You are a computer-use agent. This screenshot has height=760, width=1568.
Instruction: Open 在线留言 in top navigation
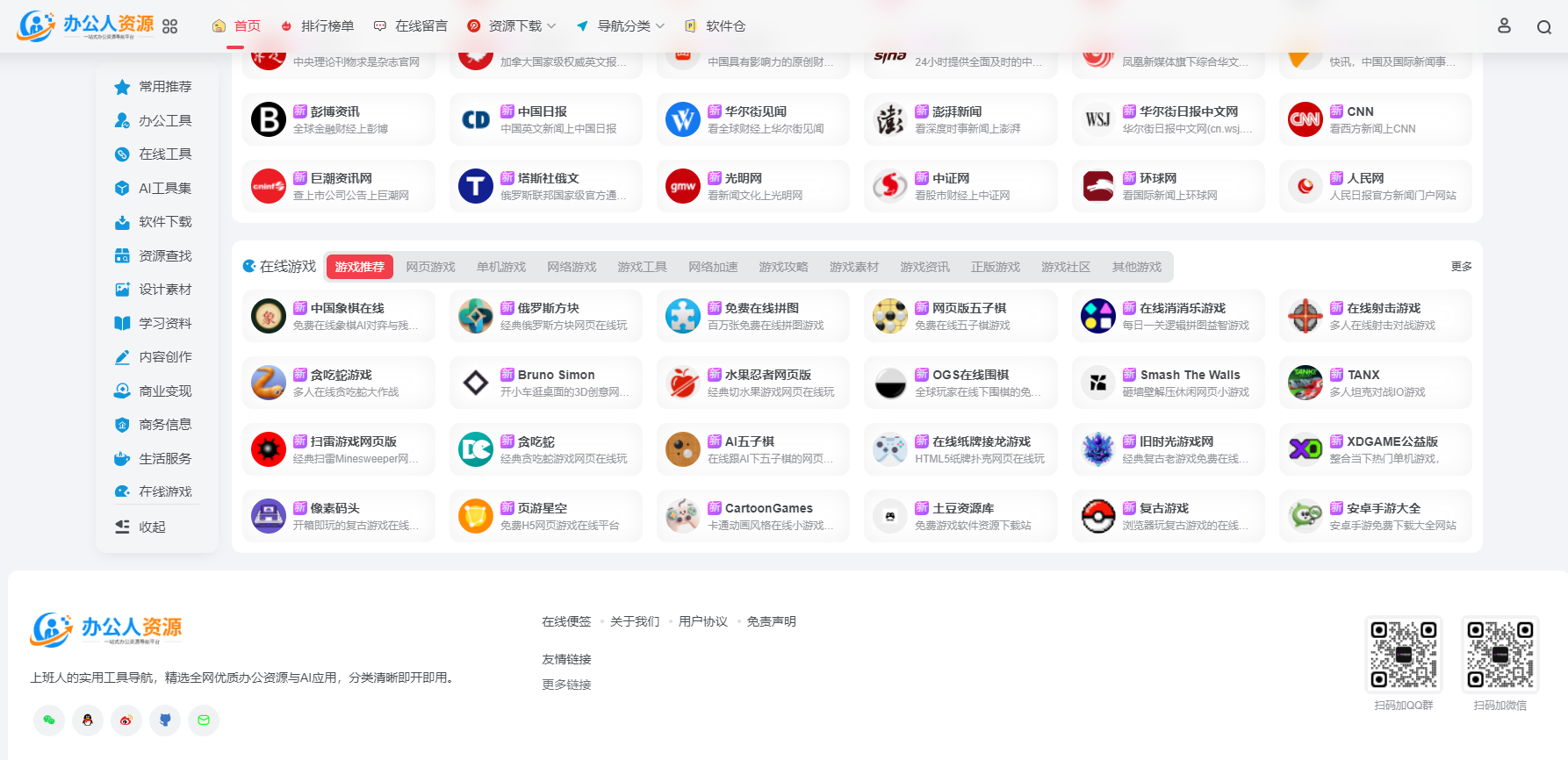point(410,26)
